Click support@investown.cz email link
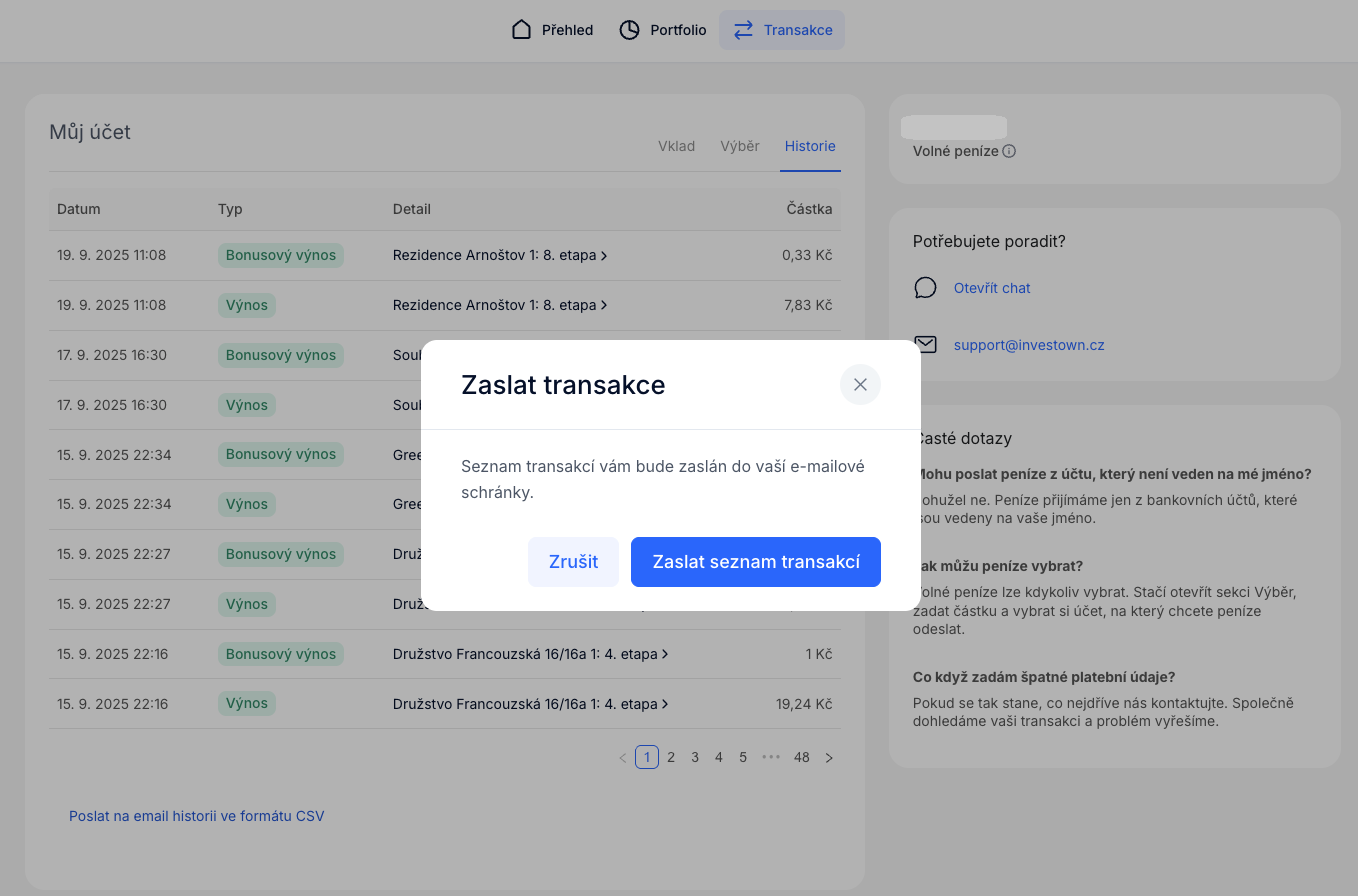The height and width of the screenshot is (896, 1358). click(1028, 345)
